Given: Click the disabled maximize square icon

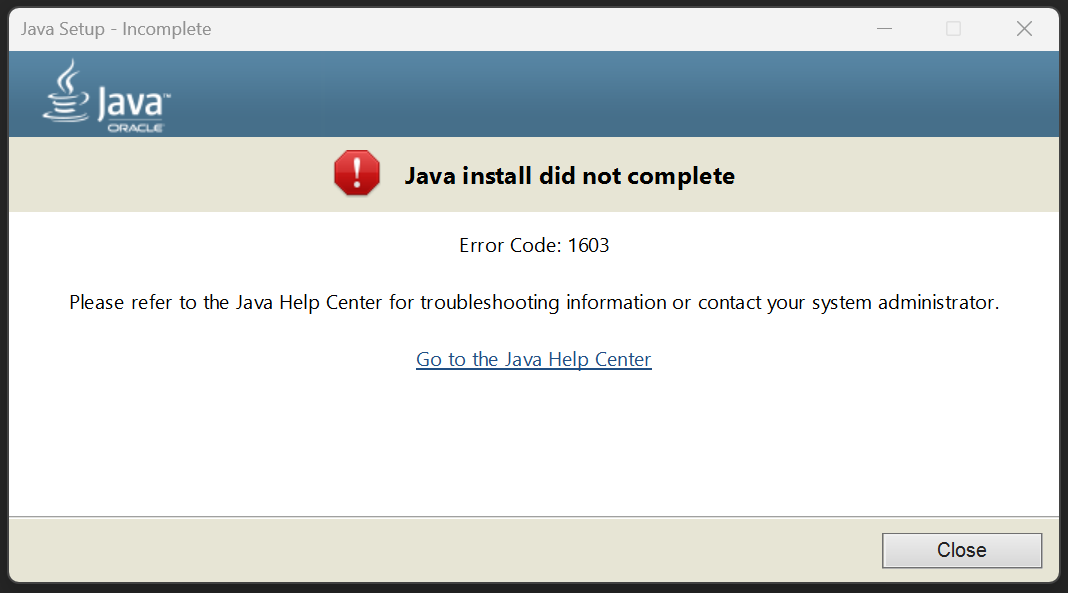Looking at the screenshot, I should tap(953, 28).
